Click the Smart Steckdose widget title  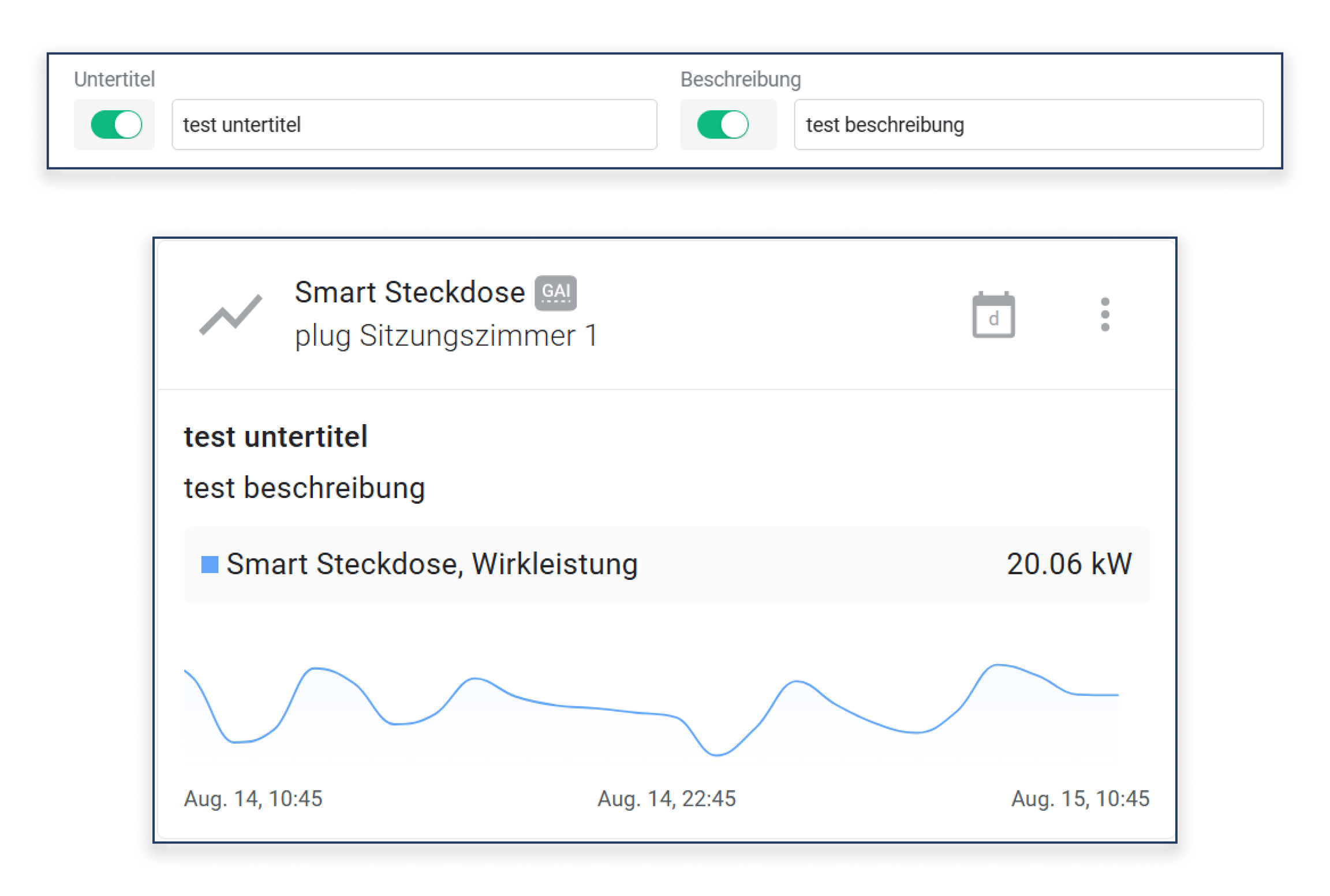point(409,293)
